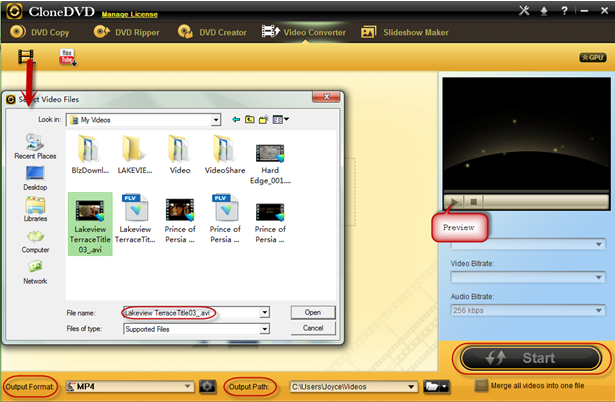
Task: Open the YouTube download tool
Action: [67, 57]
